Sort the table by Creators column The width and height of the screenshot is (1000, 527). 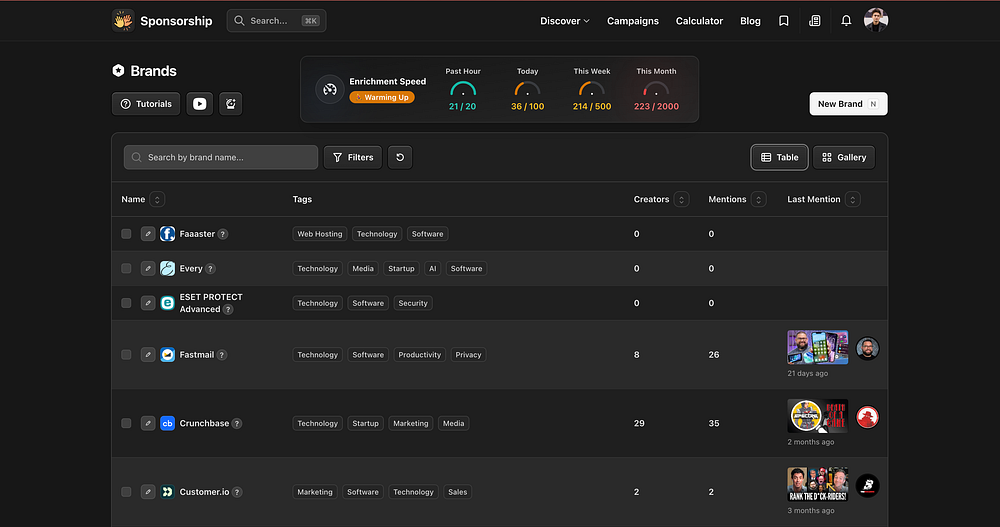click(681, 200)
